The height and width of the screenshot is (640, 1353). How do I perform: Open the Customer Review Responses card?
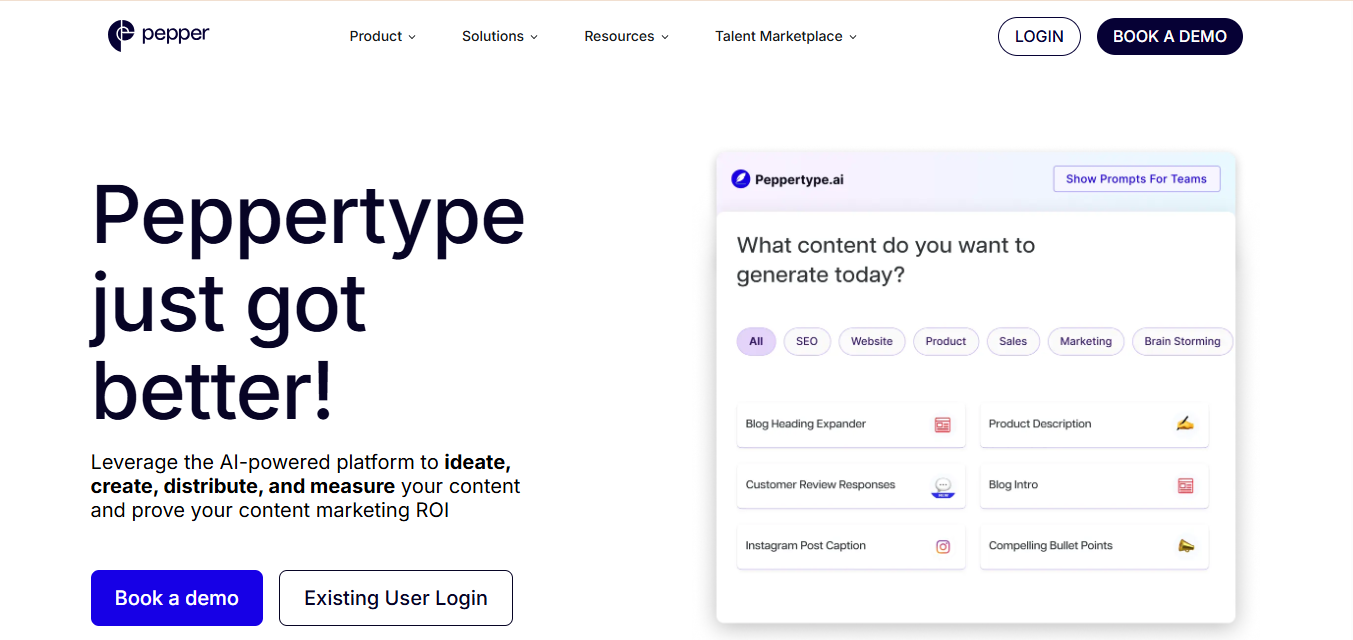[851, 486]
